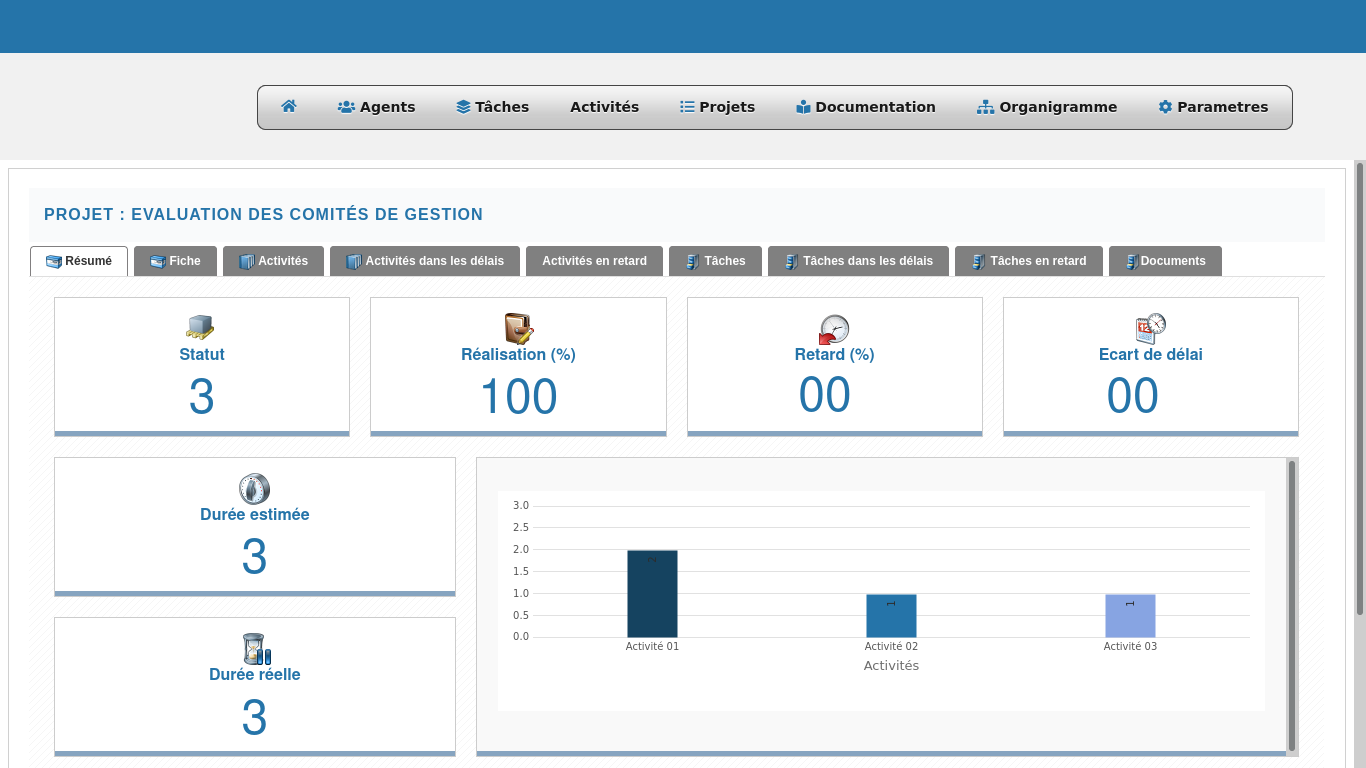Click the Activité 01 dark blue bar
This screenshot has height=768, width=1366.
652,594
